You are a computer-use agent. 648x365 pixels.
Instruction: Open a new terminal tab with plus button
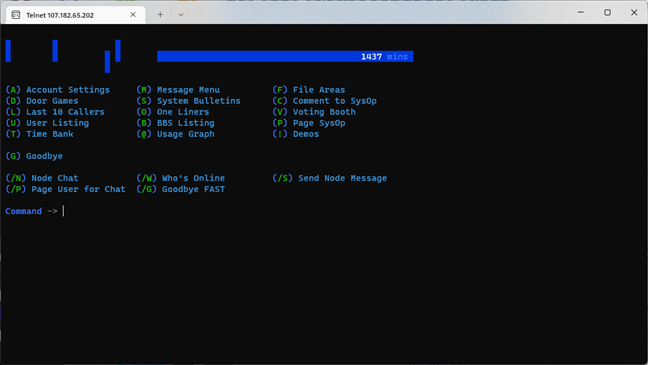160,14
